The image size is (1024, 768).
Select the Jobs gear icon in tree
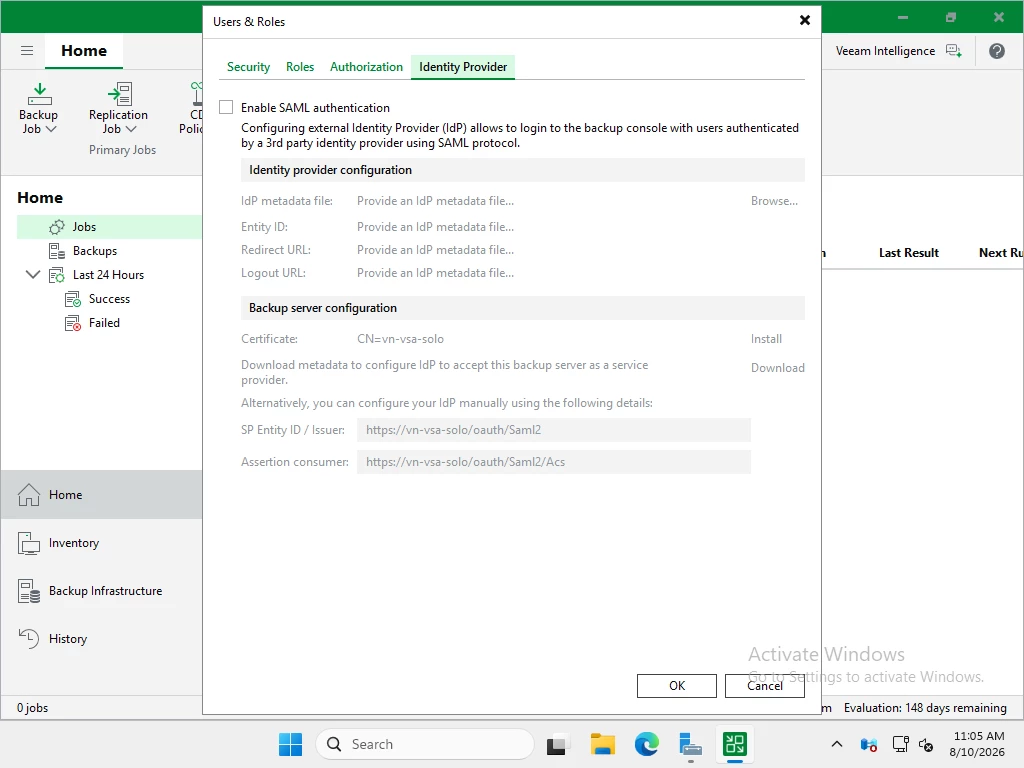(x=57, y=227)
